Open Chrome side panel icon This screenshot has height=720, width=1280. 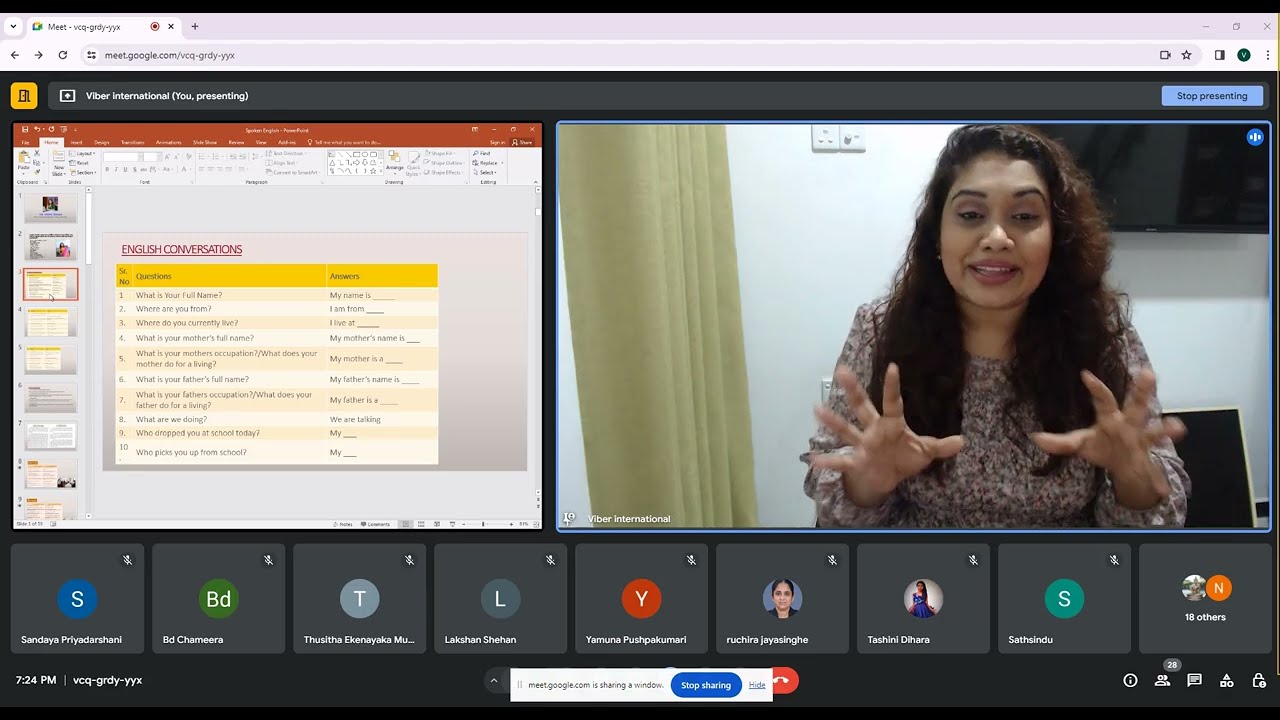coord(1219,55)
